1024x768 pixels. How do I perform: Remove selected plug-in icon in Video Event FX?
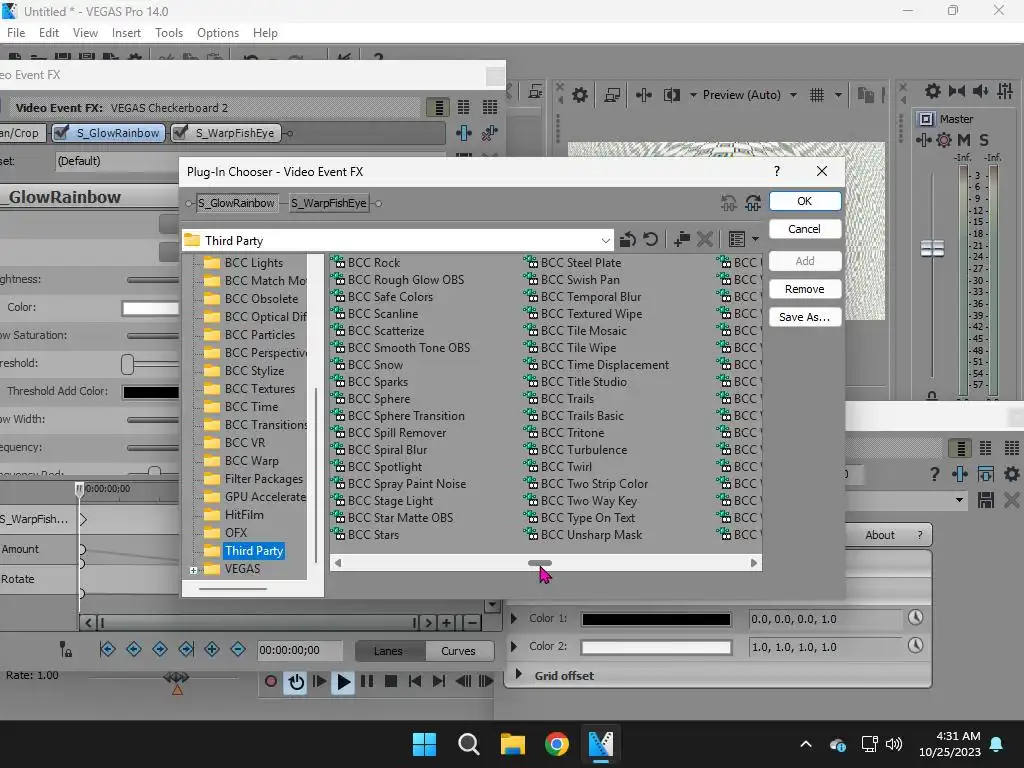pos(489,133)
